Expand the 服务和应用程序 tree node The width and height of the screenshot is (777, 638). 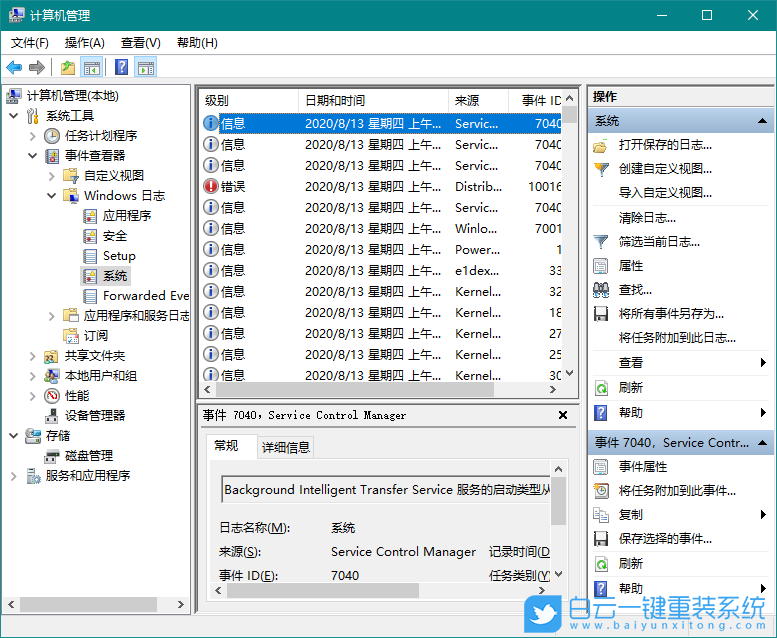click(x=13, y=476)
